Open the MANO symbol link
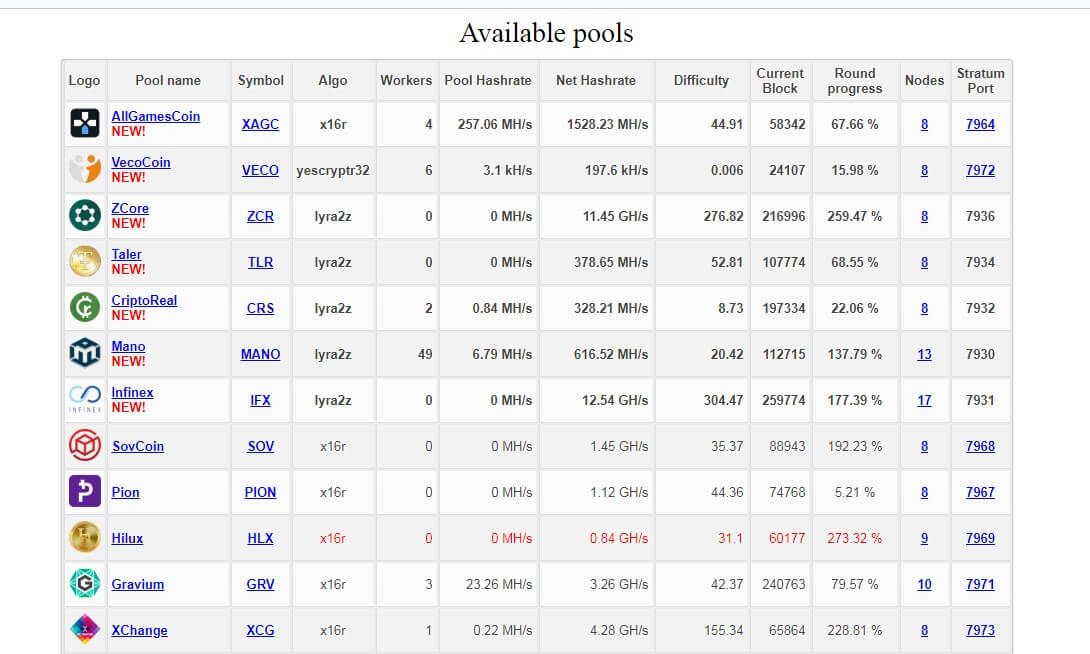 pos(260,354)
